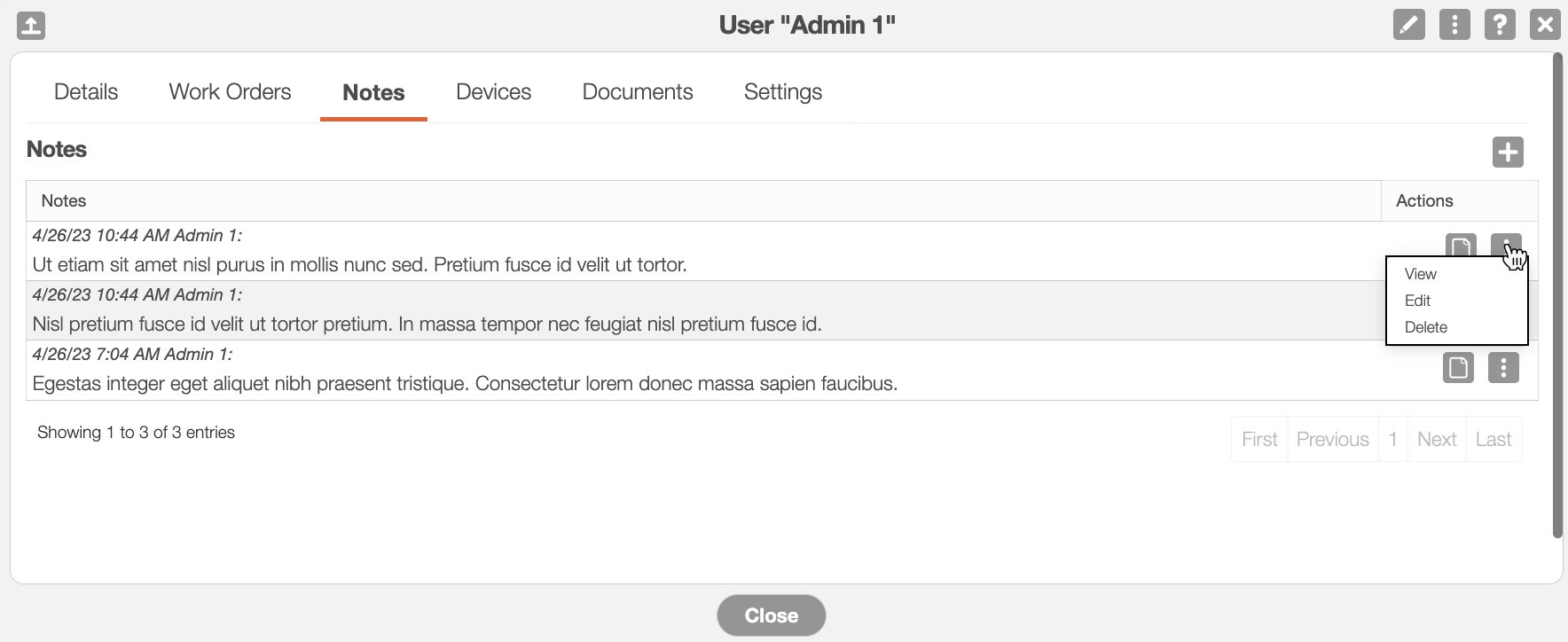The width and height of the screenshot is (1568, 642).
Task: Click the Next pagination button
Action: pyautogui.click(x=1437, y=439)
